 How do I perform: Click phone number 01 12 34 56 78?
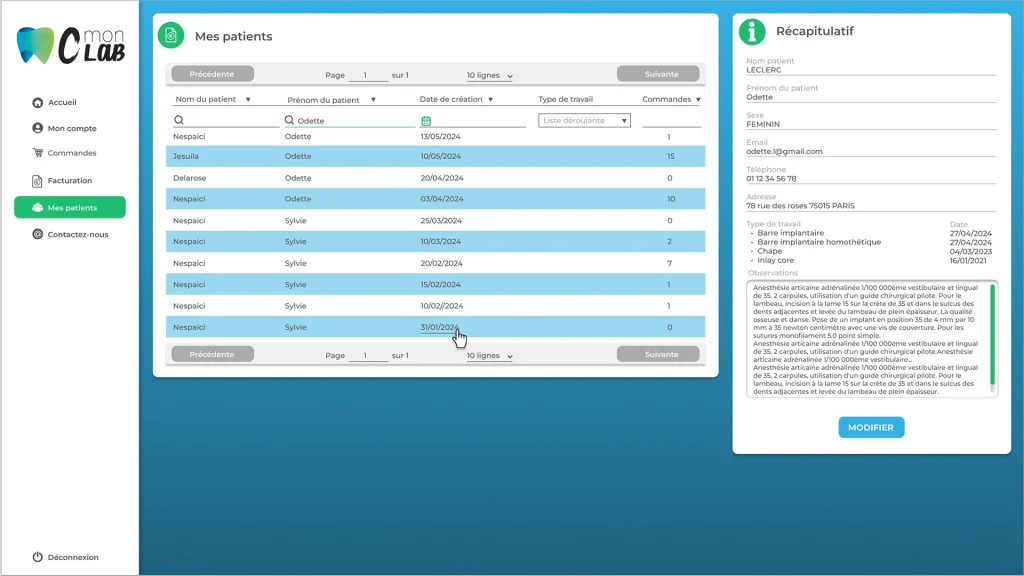771,178
